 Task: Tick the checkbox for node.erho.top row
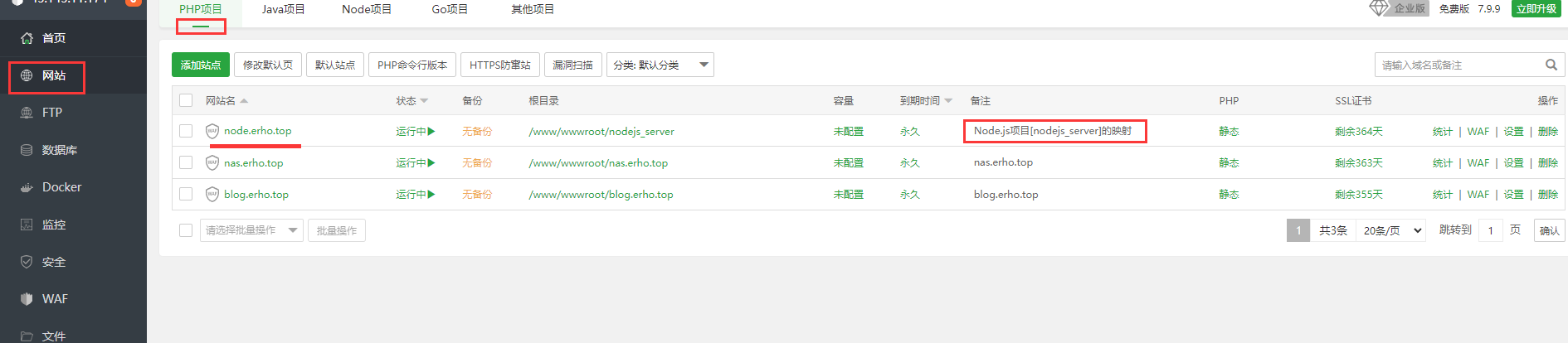(x=186, y=131)
